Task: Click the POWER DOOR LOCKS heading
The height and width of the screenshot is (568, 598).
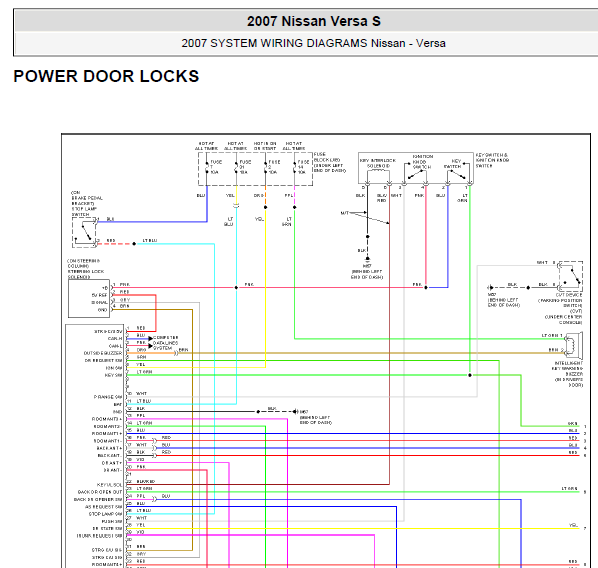Action: (106, 76)
